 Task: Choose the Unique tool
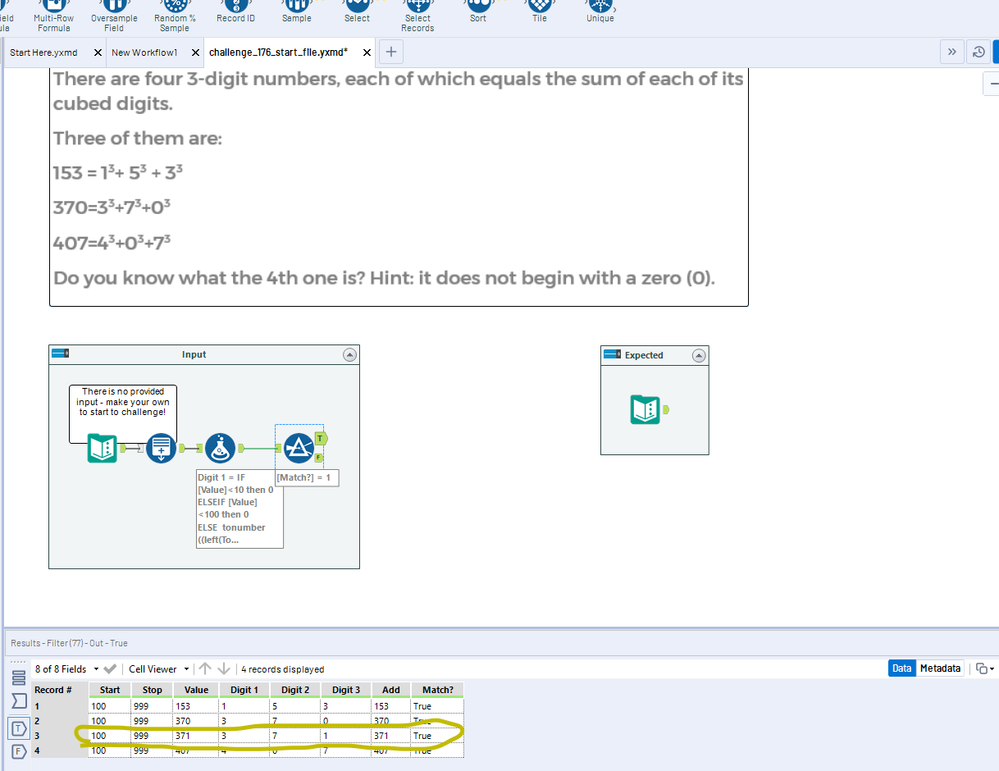pyautogui.click(x=600, y=12)
